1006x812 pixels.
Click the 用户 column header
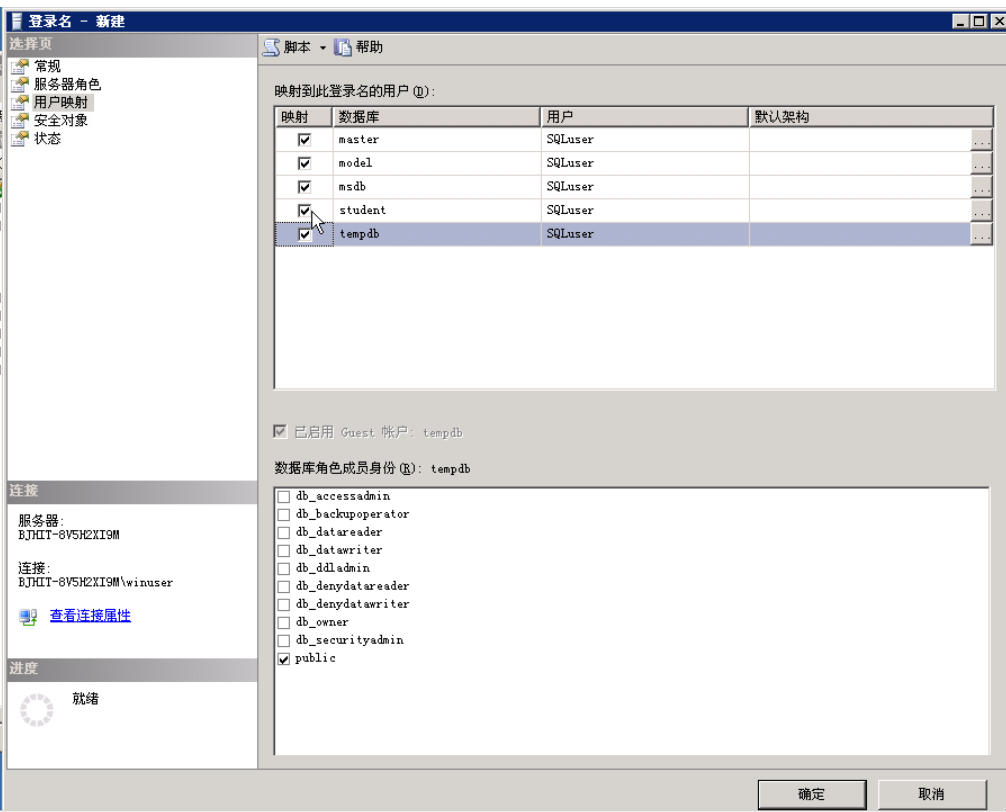[x=644, y=117]
